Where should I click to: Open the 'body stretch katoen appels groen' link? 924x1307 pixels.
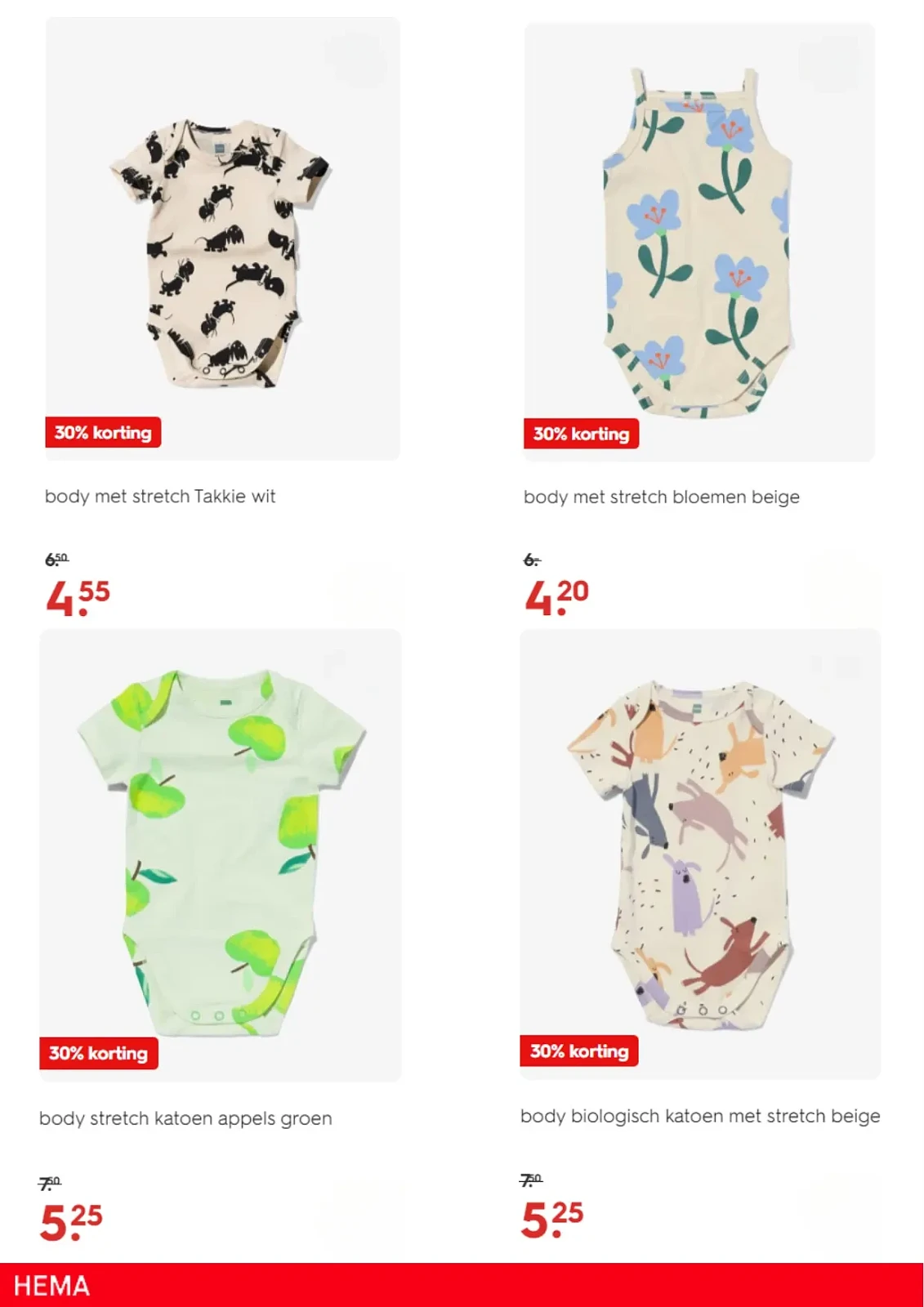(185, 1118)
